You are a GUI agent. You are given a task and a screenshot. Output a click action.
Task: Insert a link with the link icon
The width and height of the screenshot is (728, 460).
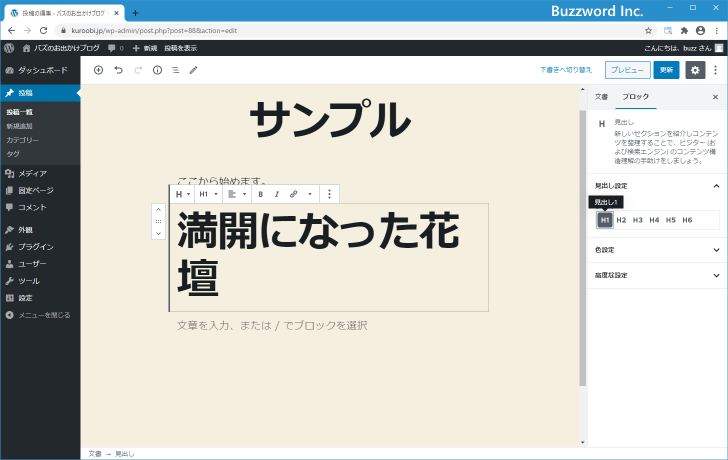coord(293,194)
